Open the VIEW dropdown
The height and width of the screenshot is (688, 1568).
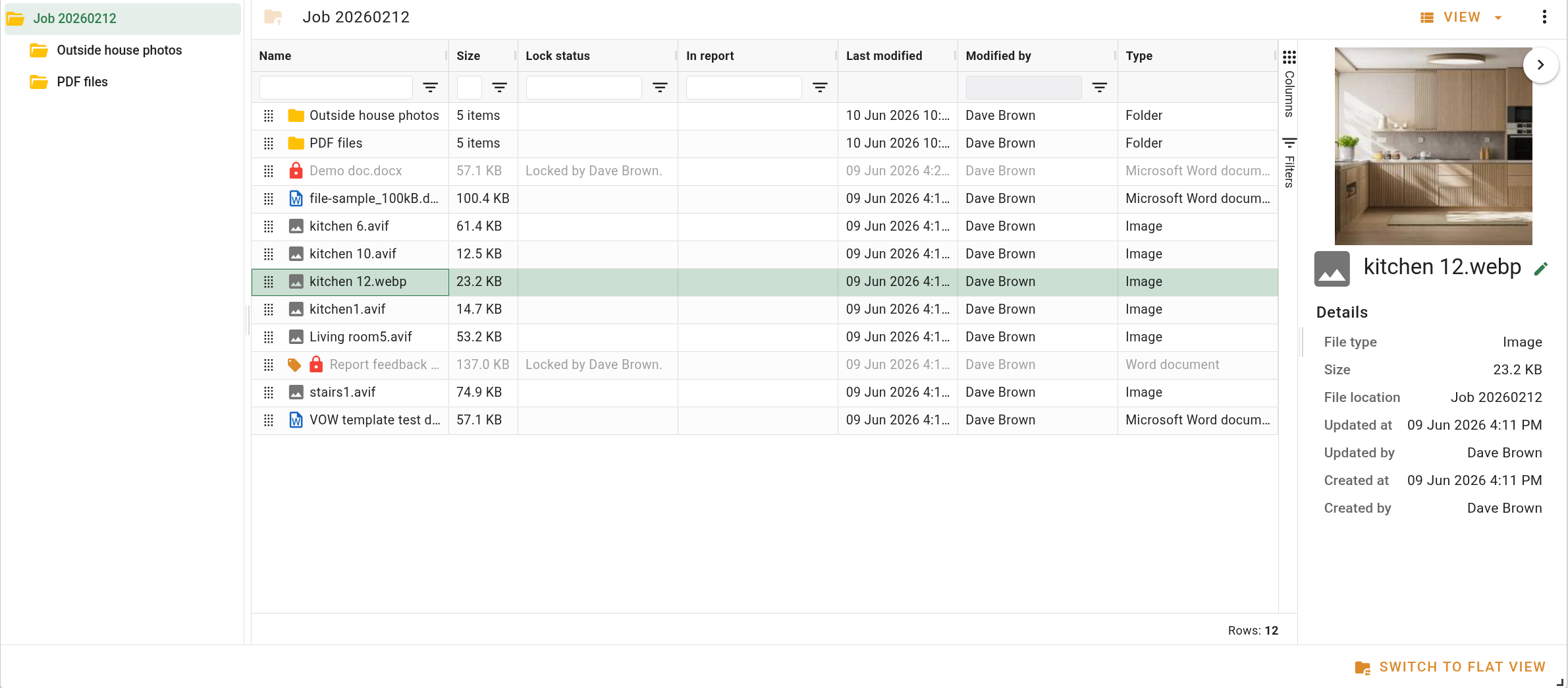coord(1461,17)
